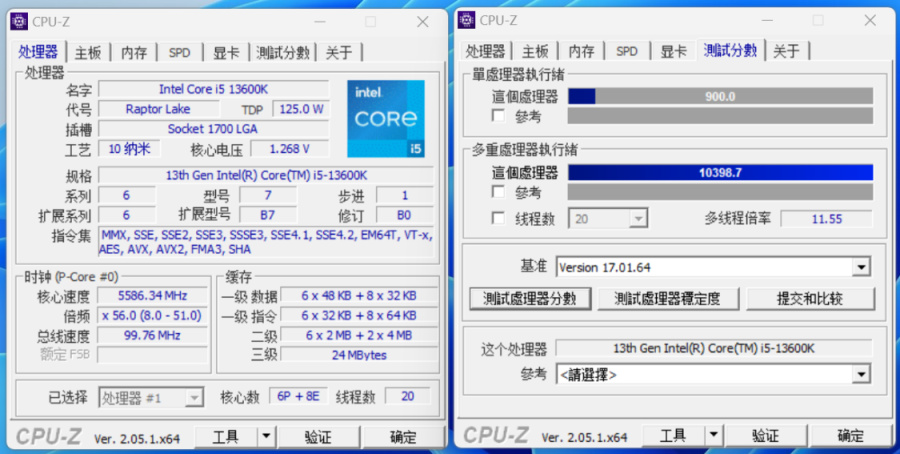Click TDP value 125.0 W
900x454 pixels.
coord(301,109)
